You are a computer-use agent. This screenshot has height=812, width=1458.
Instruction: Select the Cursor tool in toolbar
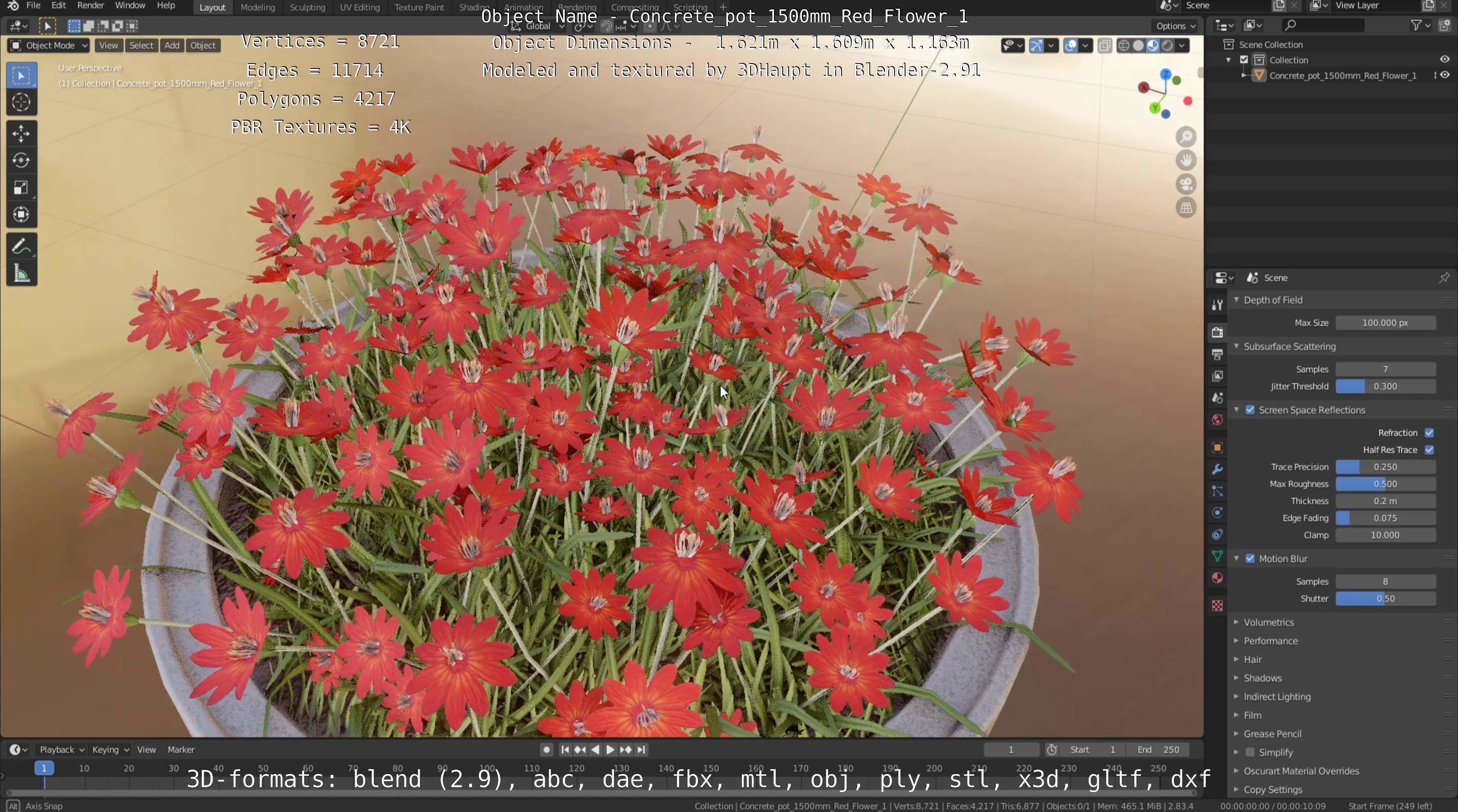point(22,102)
